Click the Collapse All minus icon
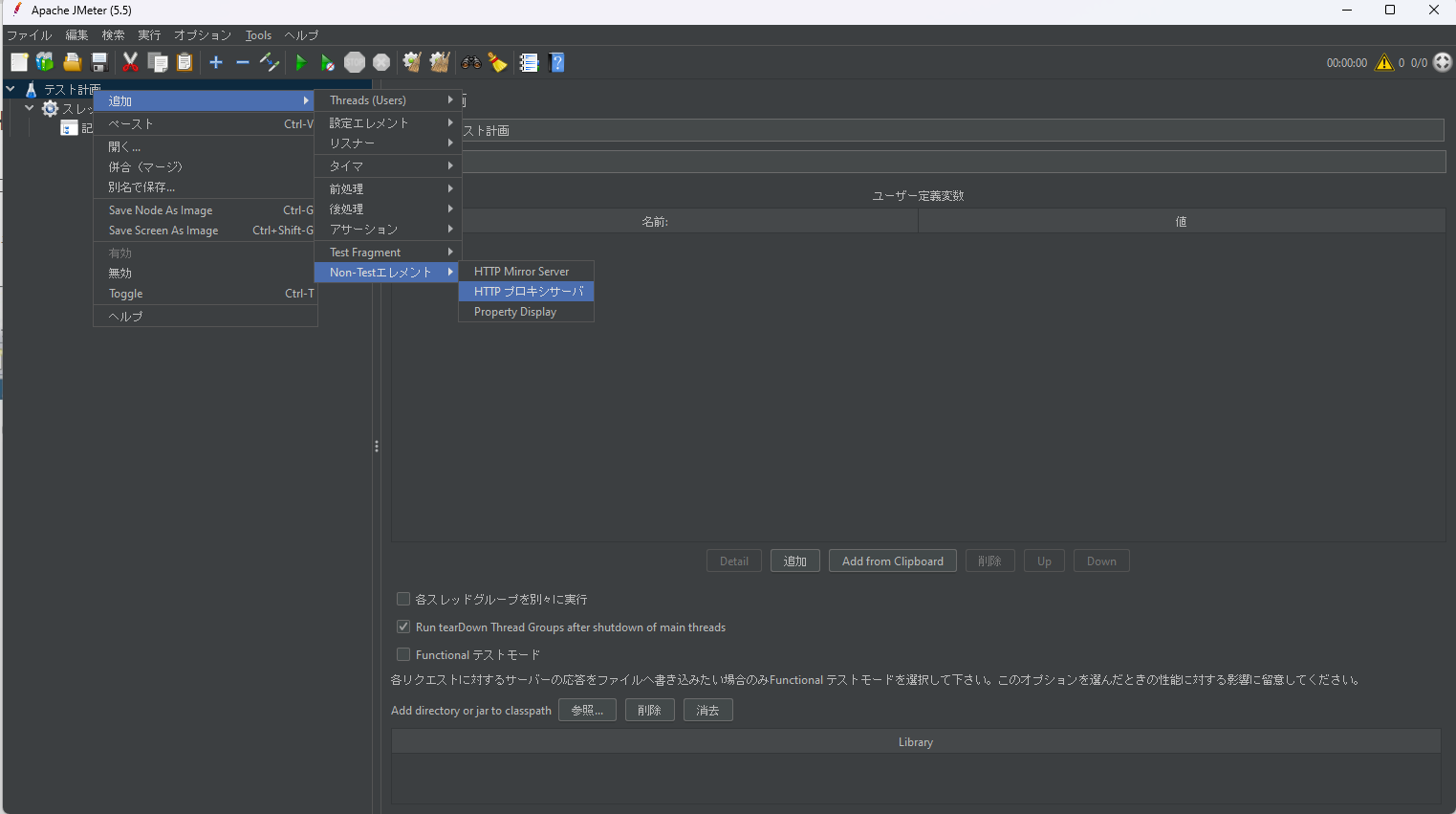This screenshot has width=1456, height=814. point(243,62)
